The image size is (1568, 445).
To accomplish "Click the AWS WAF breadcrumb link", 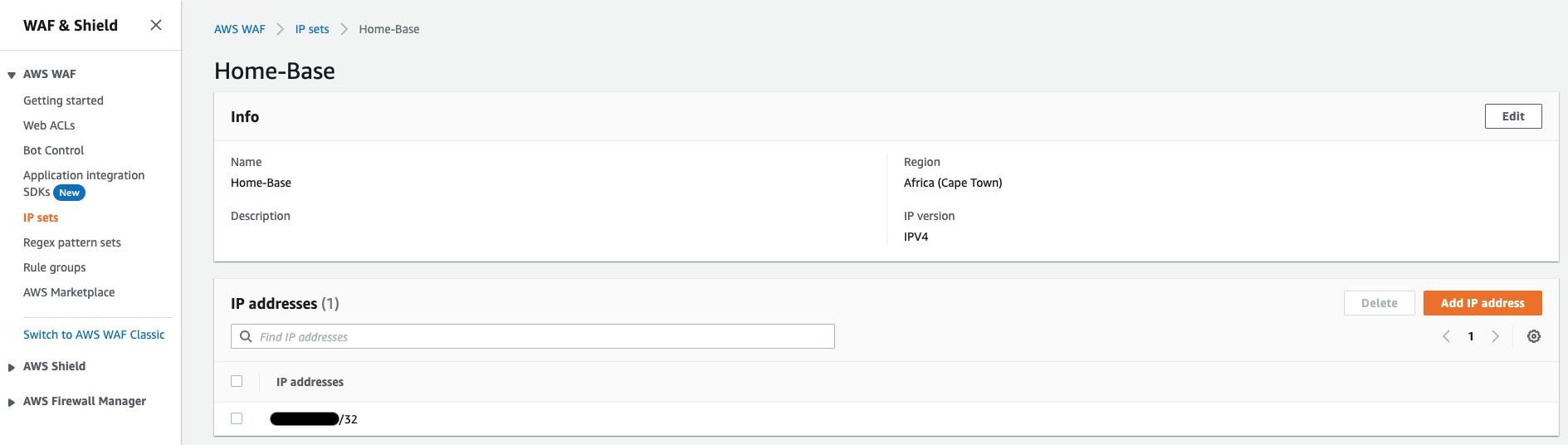I will [x=239, y=29].
